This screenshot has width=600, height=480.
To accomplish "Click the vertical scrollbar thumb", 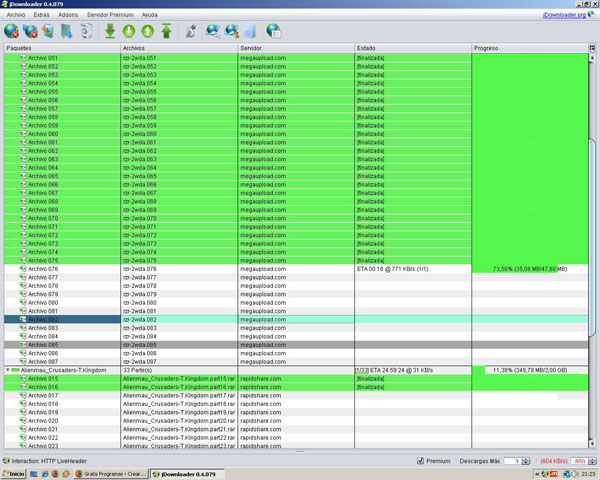I will [592, 237].
